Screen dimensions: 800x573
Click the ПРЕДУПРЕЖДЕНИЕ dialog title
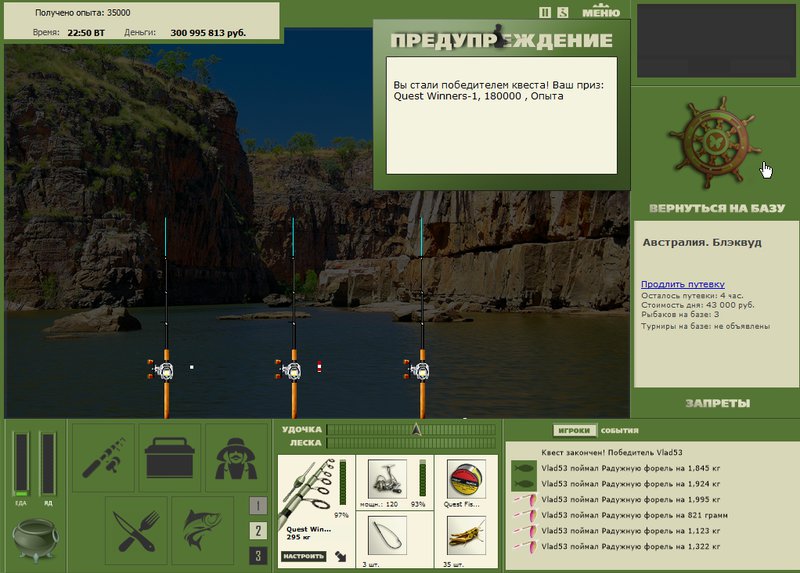click(x=502, y=40)
